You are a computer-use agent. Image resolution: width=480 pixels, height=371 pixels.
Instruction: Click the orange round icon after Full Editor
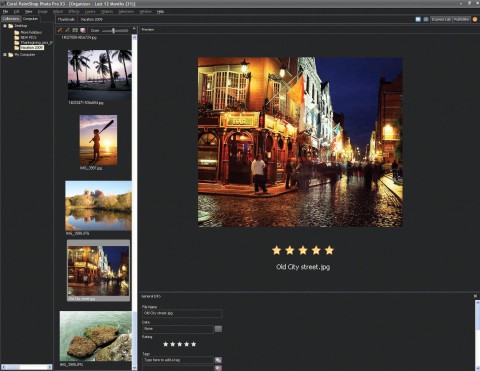tap(475, 19)
